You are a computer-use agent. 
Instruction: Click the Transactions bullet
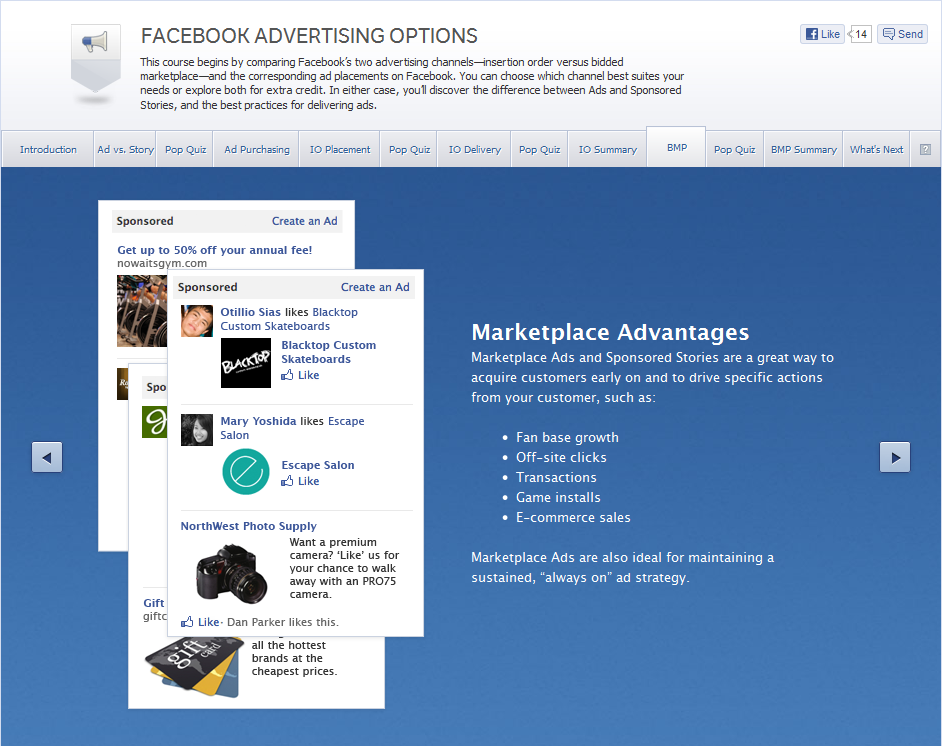click(556, 478)
